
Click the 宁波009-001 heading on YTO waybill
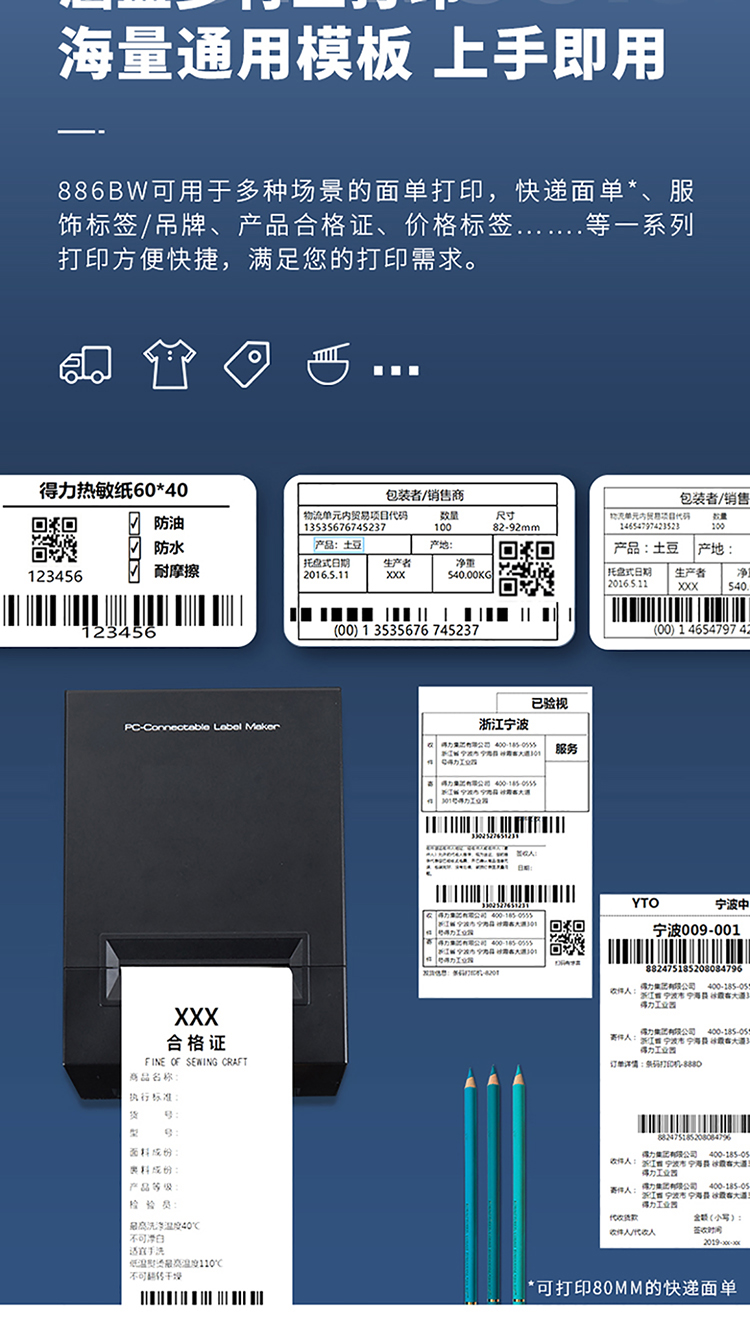point(696,930)
